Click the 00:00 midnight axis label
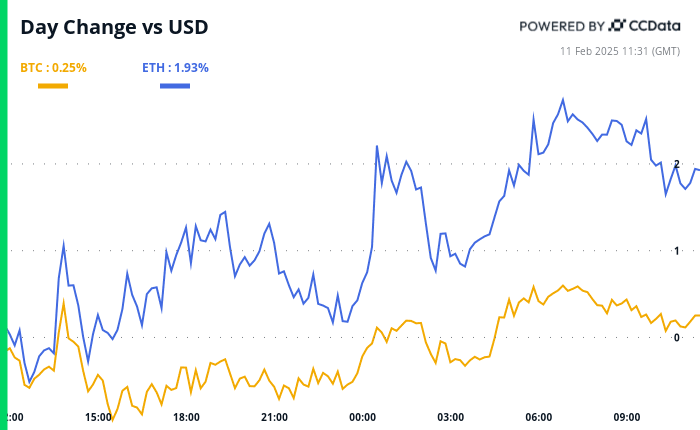The width and height of the screenshot is (700, 430). click(362, 417)
